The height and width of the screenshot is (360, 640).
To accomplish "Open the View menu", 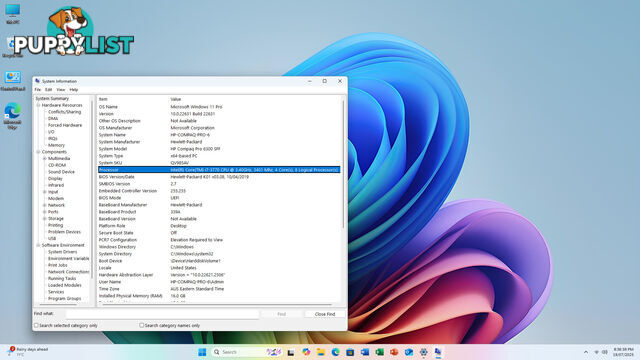I will click(x=61, y=89).
